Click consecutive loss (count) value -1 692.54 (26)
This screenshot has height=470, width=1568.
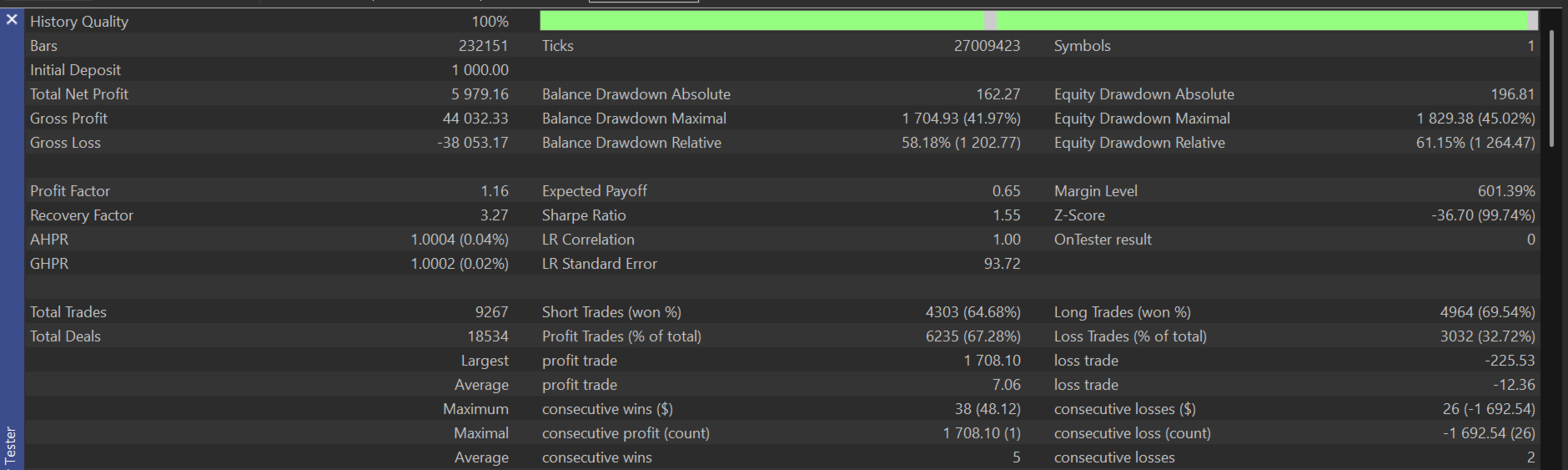tap(1489, 433)
